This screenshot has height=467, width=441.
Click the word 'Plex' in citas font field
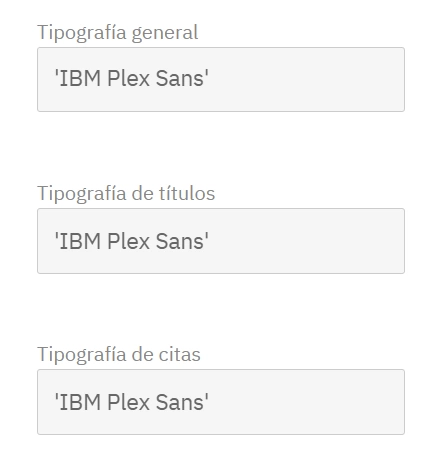(128, 402)
